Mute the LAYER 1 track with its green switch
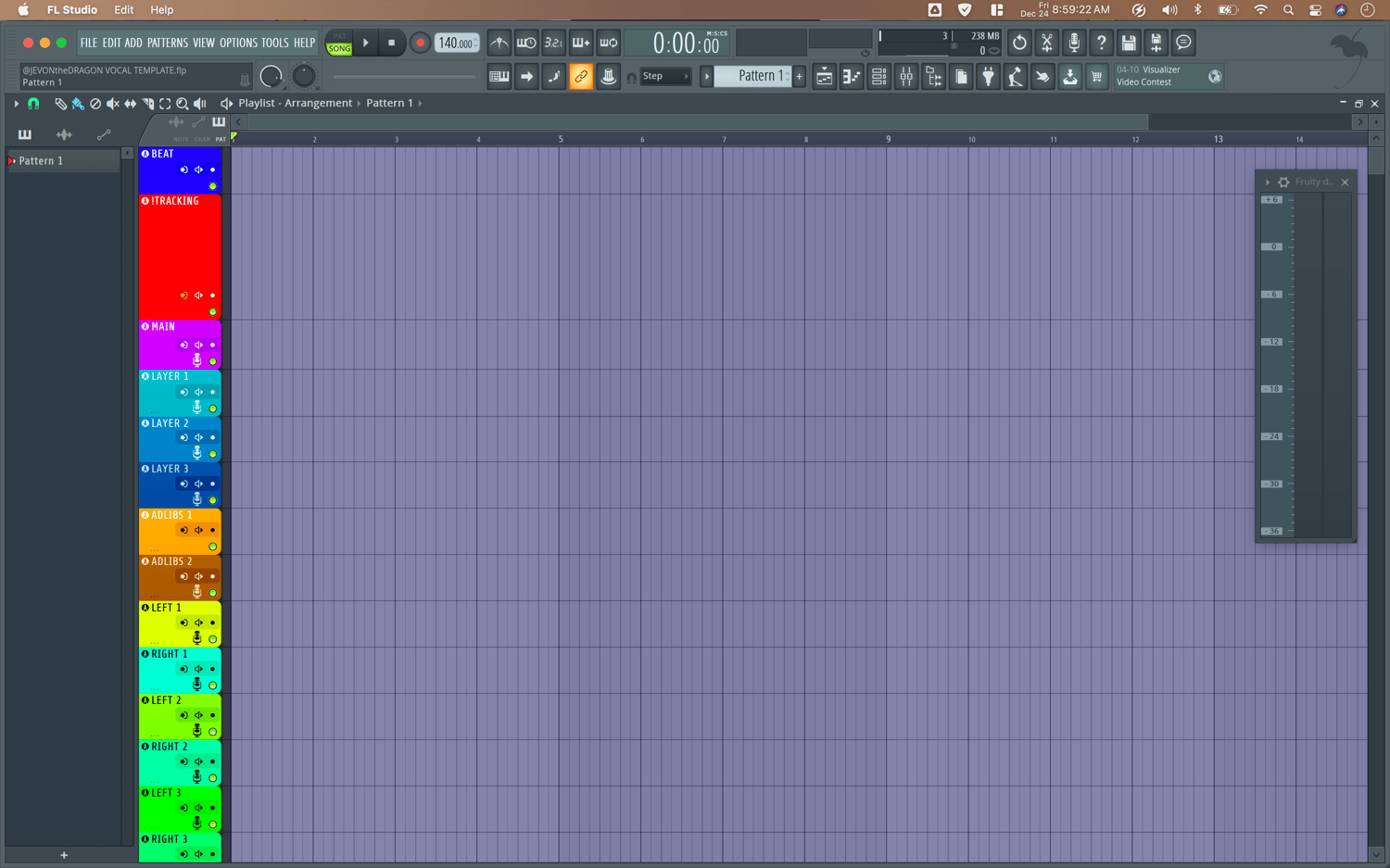This screenshot has width=1390, height=868. (212, 409)
